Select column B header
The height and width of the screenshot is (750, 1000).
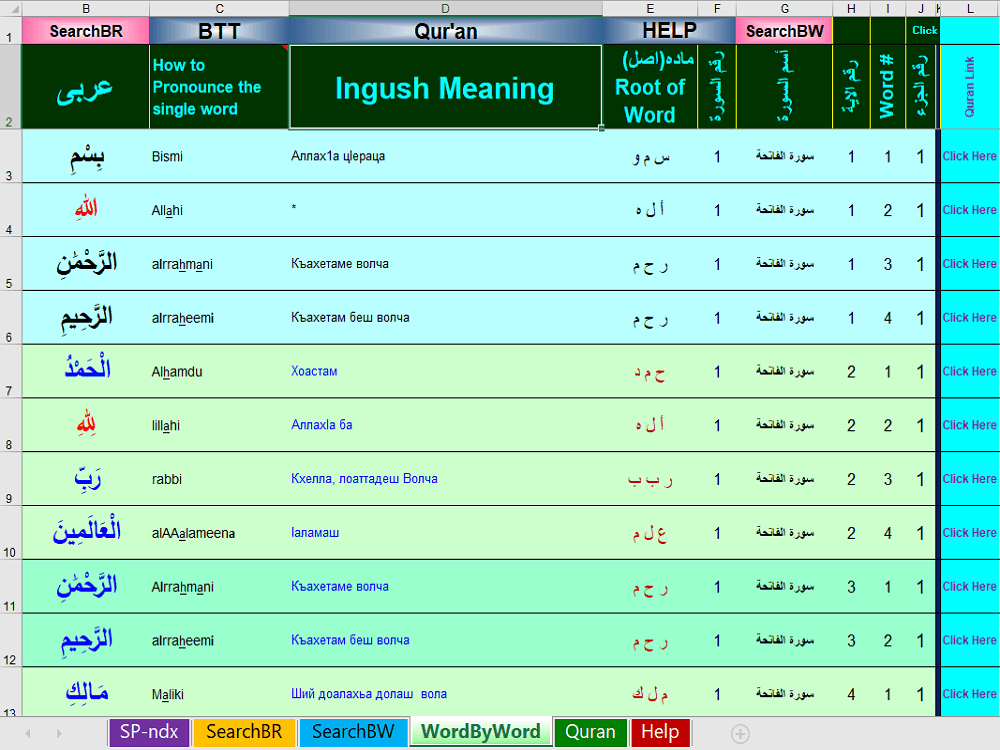click(85, 9)
